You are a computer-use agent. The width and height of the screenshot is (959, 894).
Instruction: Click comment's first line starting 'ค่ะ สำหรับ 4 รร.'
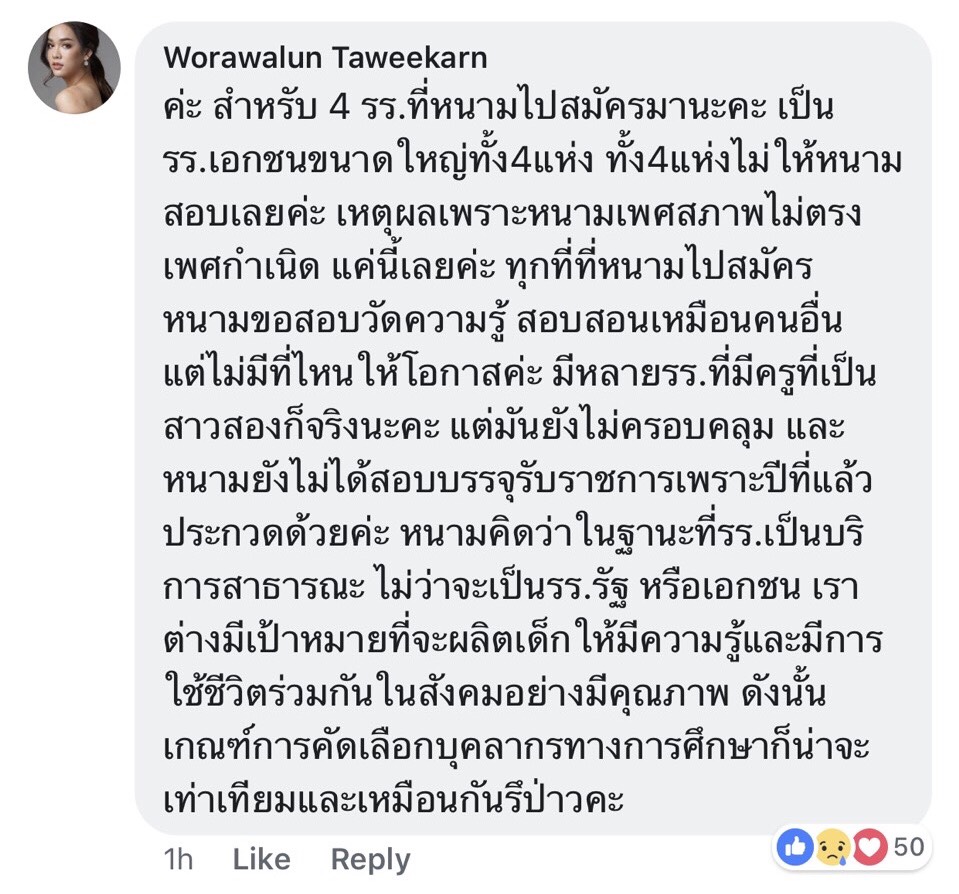point(498,107)
